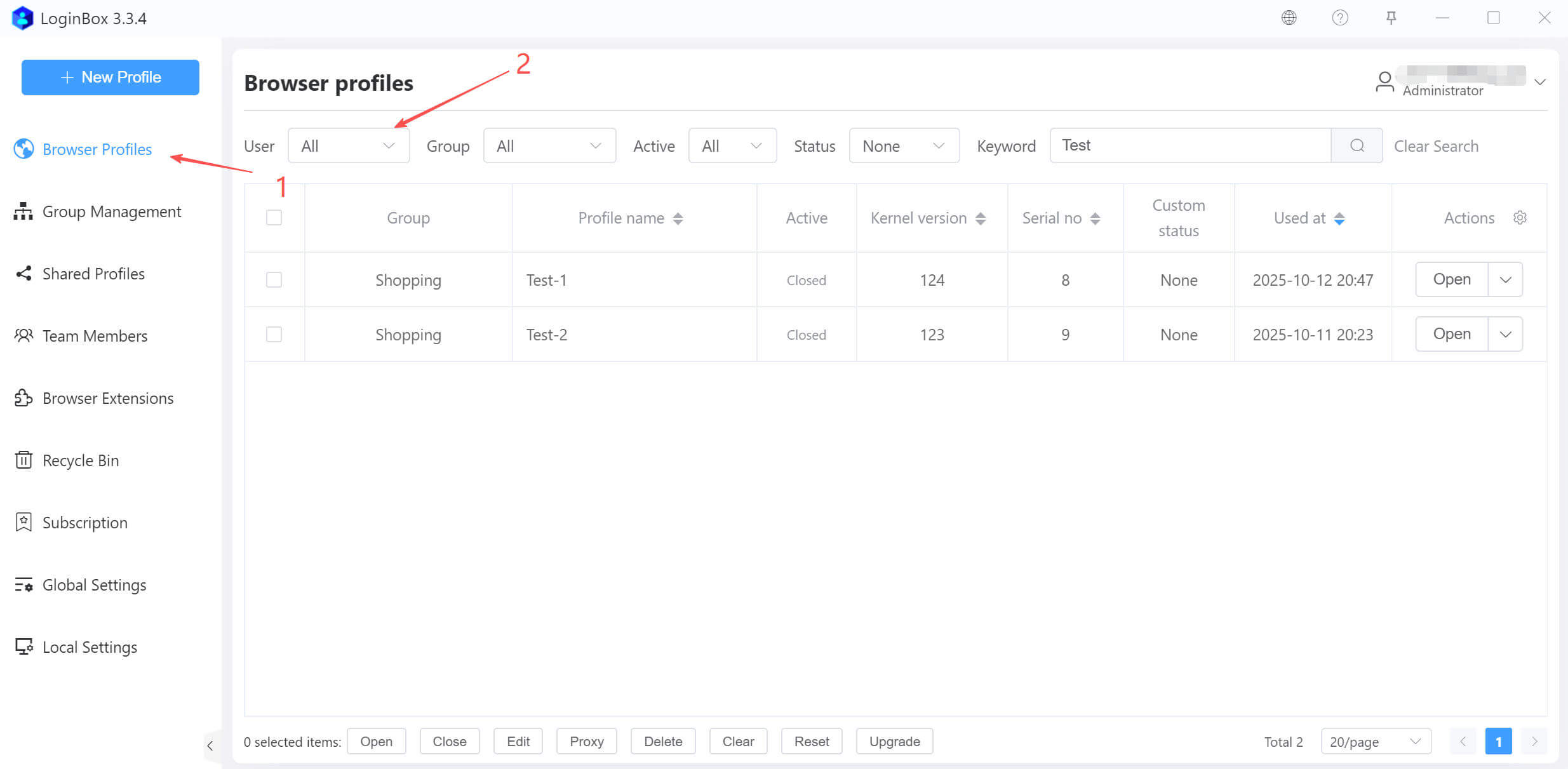Pin the window with pushpin icon
This screenshot has height=769, width=1568.
tap(1391, 18)
